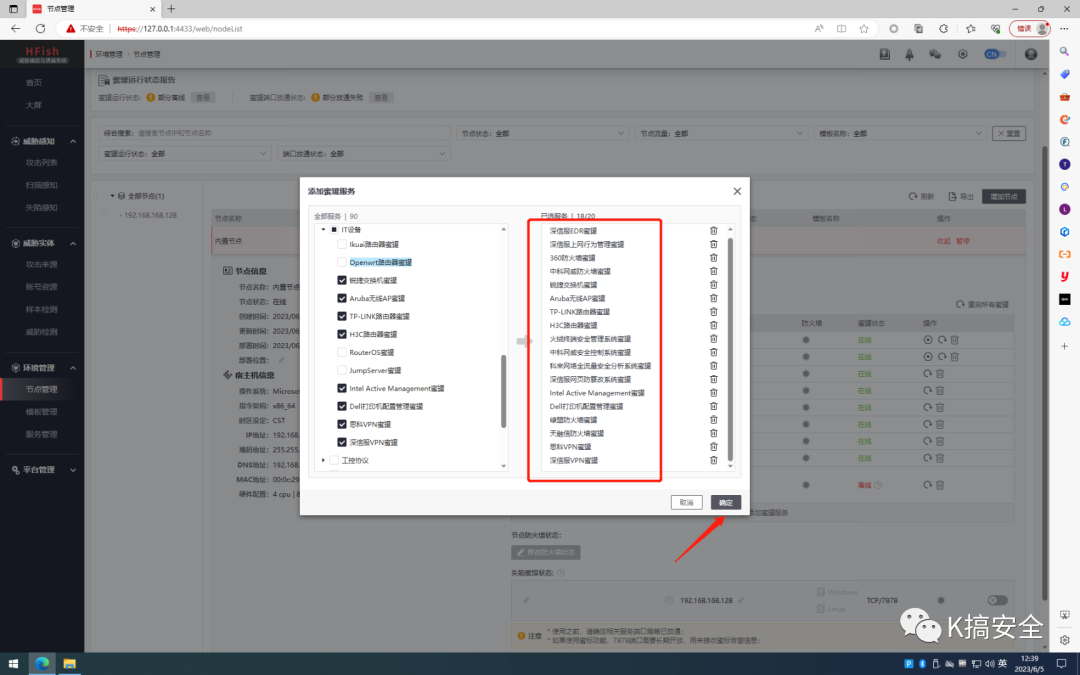Delete 360防火墙蜜罐 with its trash icon
The height and width of the screenshot is (675, 1080).
pyautogui.click(x=714, y=258)
